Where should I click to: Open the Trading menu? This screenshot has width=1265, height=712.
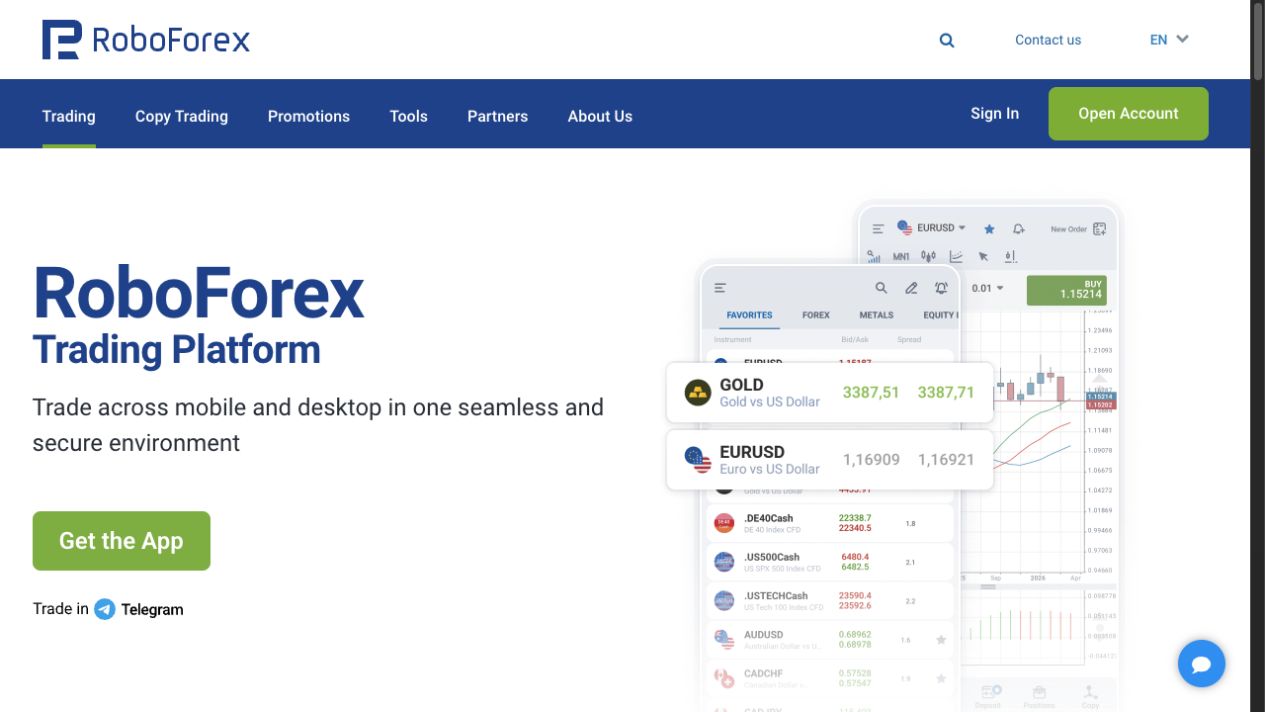(x=69, y=116)
